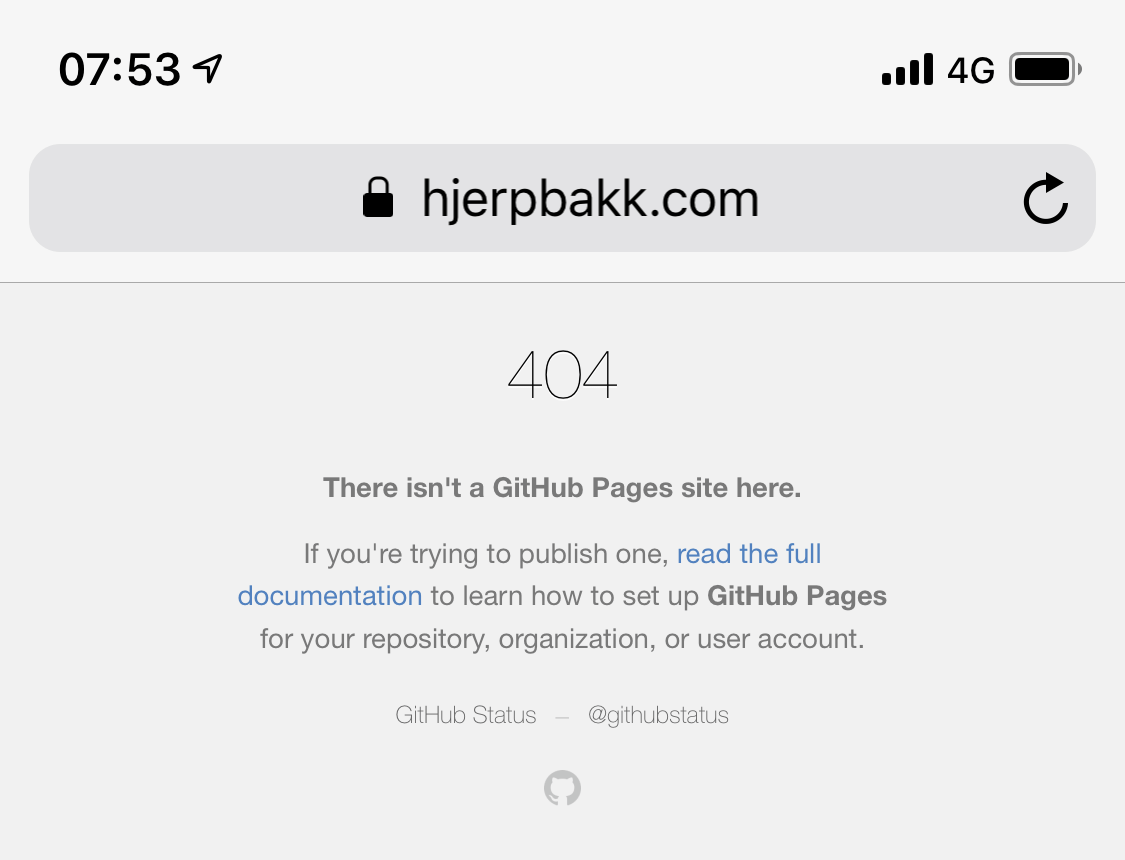The image size is (1125, 860).
Task: Tap the battery indicator icon
Action: 1045,70
